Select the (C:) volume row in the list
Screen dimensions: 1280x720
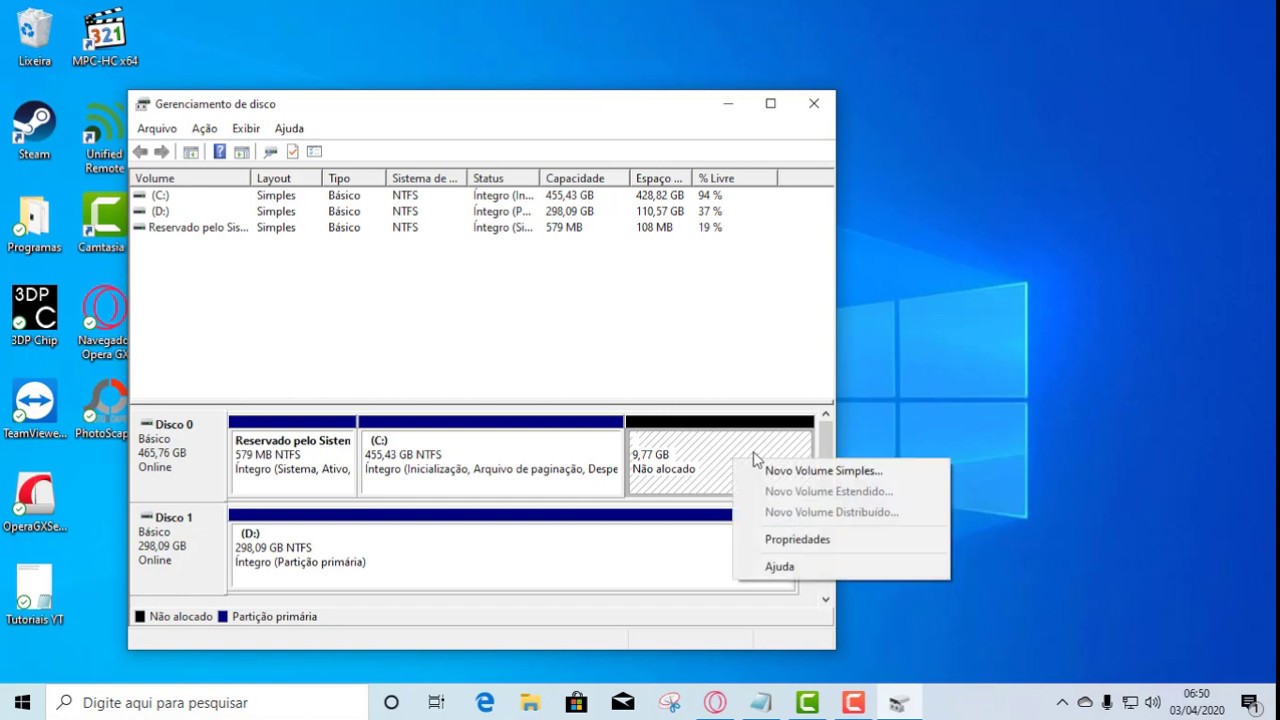point(481,195)
